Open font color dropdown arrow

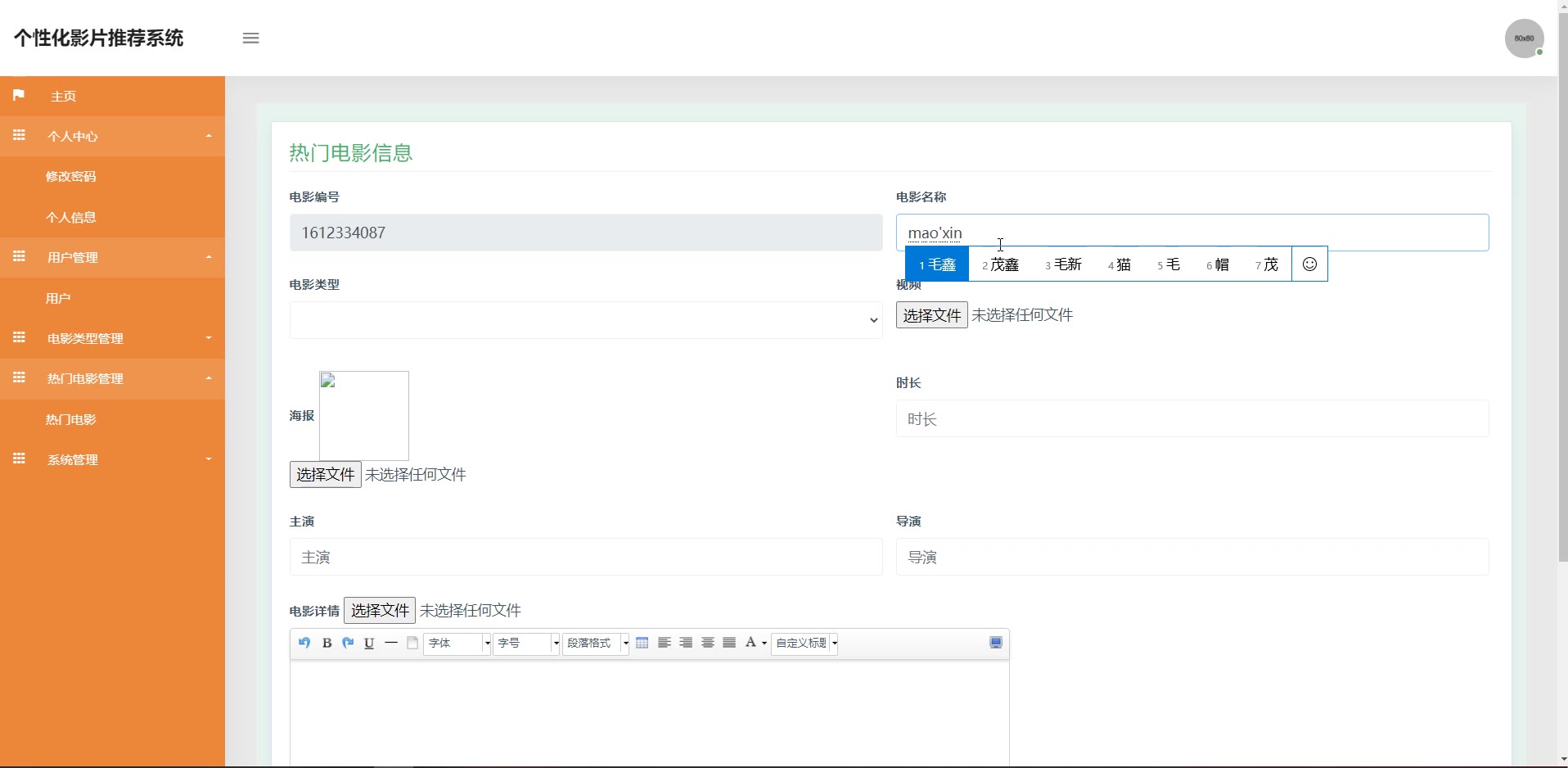pos(764,644)
